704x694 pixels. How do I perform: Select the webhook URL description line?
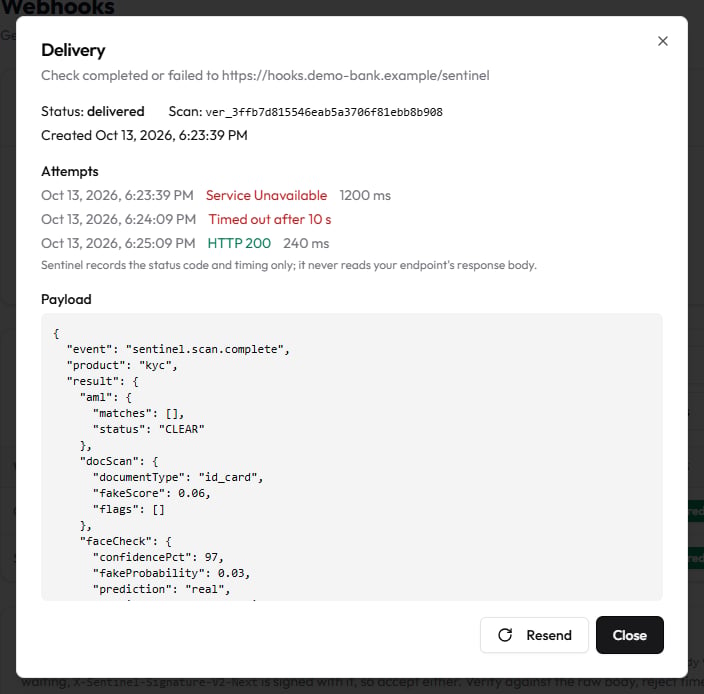click(x=265, y=75)
